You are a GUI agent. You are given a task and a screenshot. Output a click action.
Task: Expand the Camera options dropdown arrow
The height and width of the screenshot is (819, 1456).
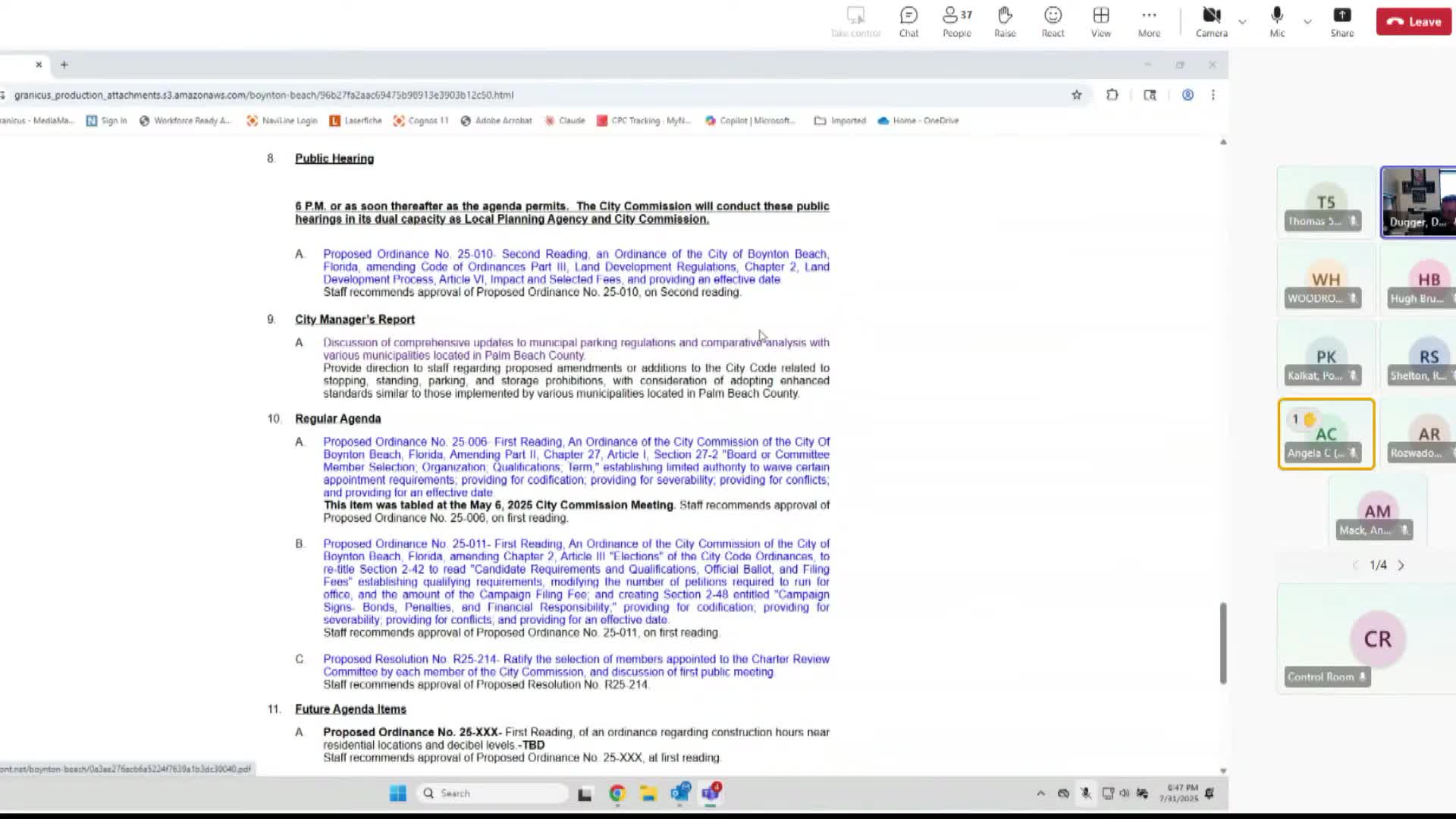[x=1242, y=22]
